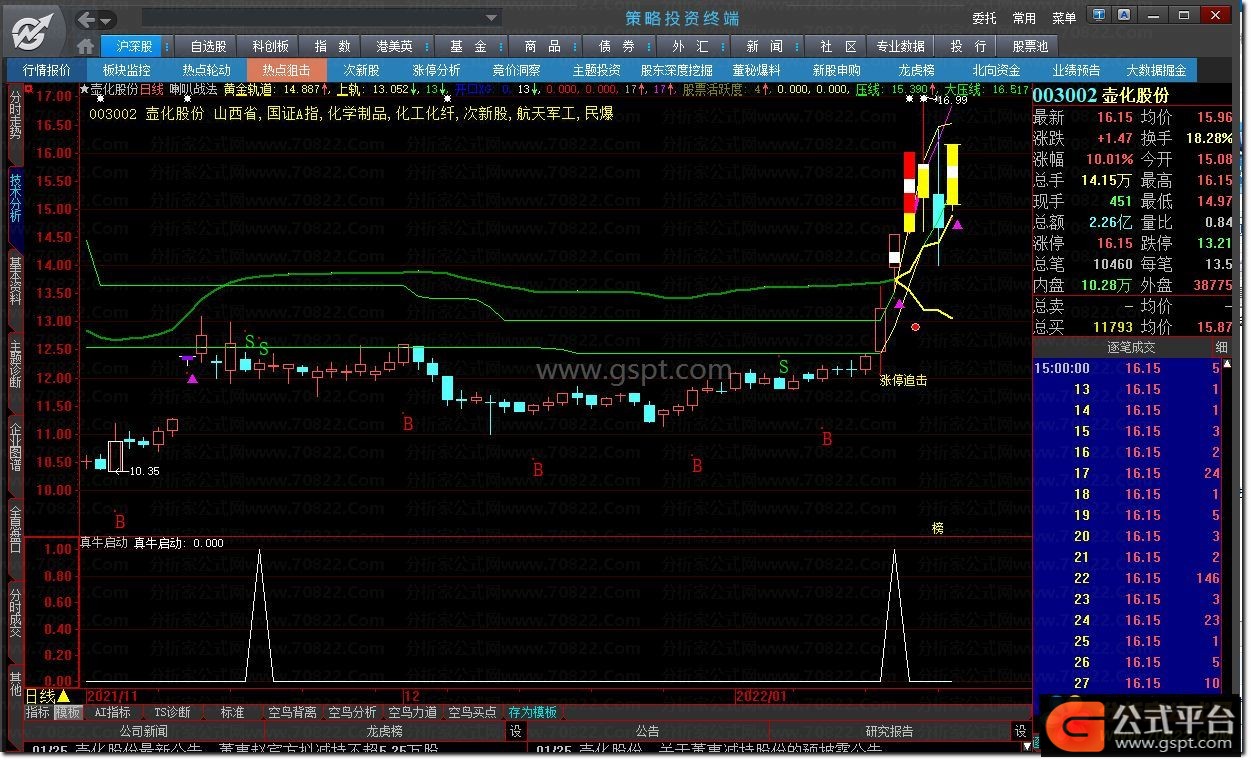1251x760 pixels.
Task: Open the back-history dropdown arrow
Action: pyautogui.click(x=106, y=20)
